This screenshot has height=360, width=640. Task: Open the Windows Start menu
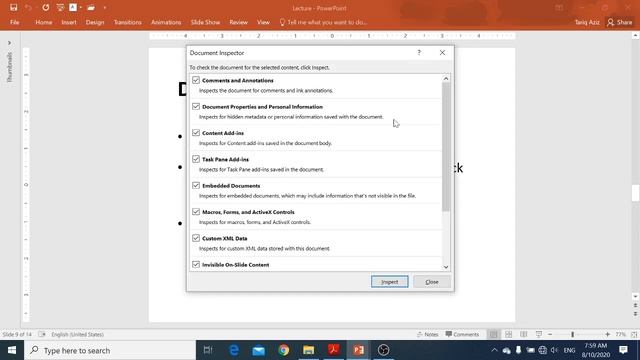12,350
